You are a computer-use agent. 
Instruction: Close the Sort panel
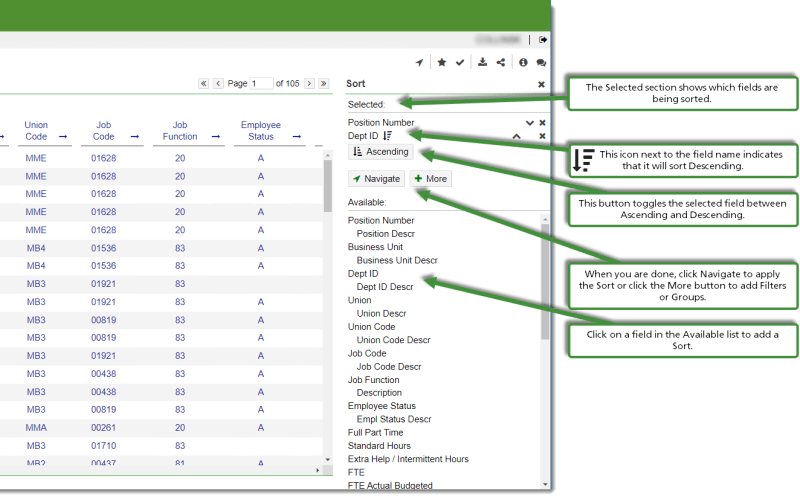click(x=541, y=84)
